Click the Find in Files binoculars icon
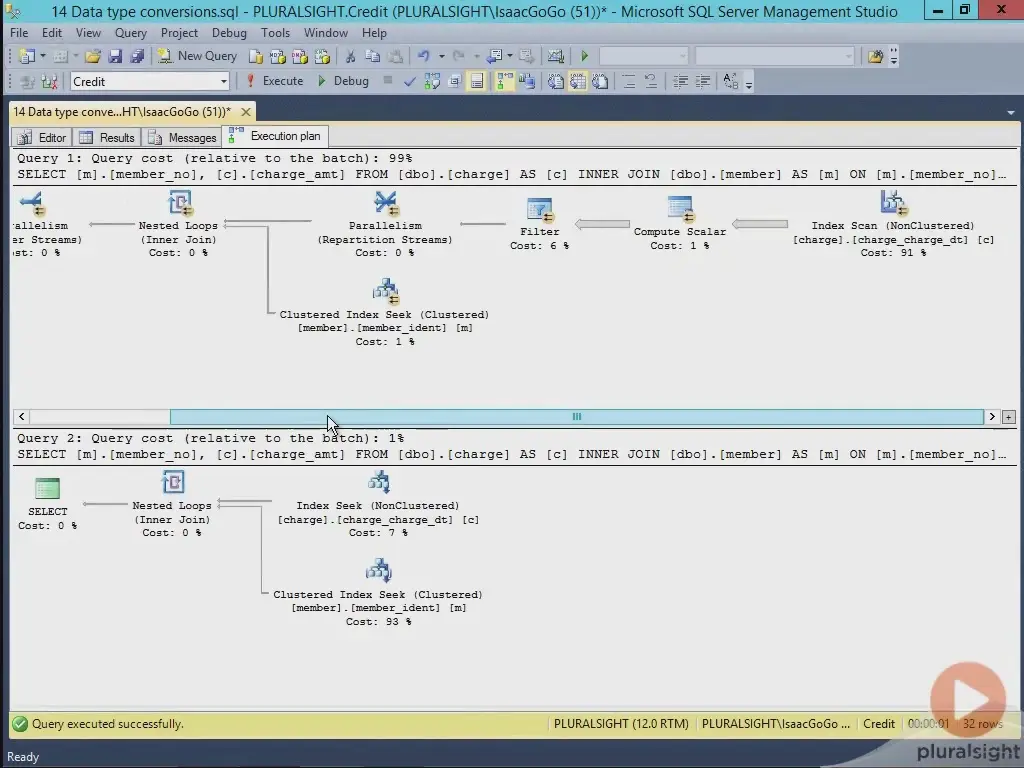This screenshot has height=768, width=1024. click(875, 56)
